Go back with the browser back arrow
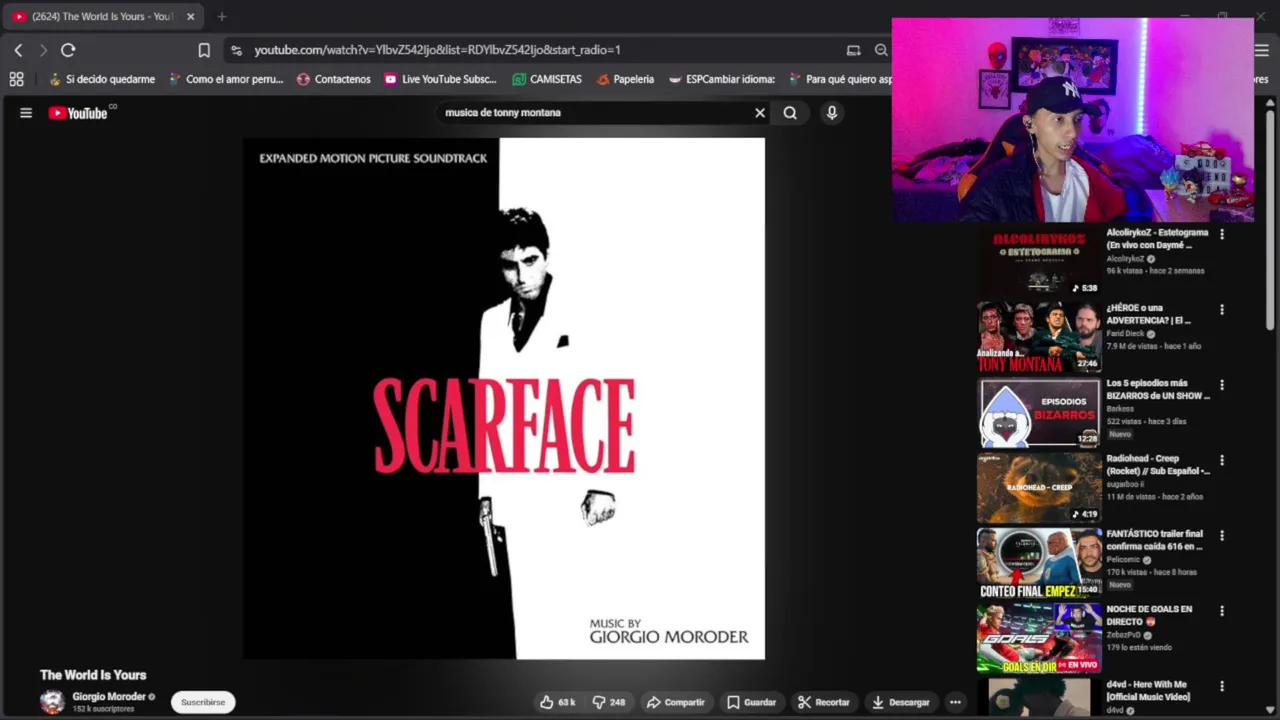The image size is (1280, 720). [x=18, y=50]
